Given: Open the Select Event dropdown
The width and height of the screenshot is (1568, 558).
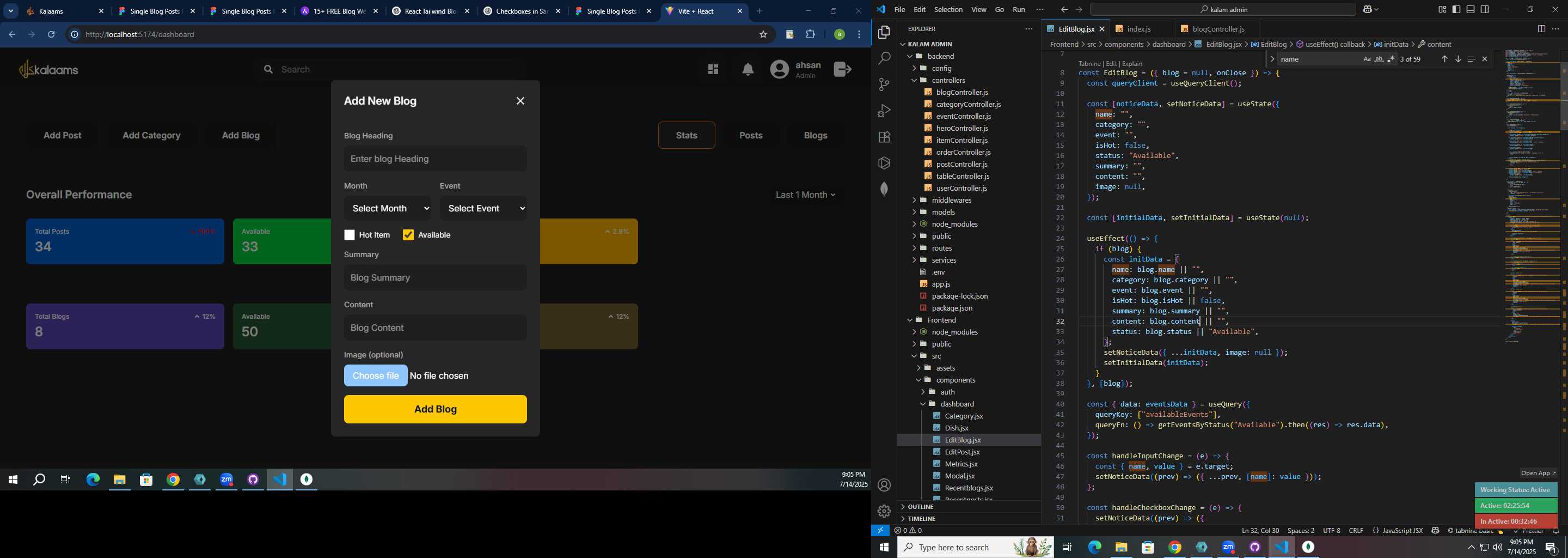Looking at the screenshot, I should 484,208.
